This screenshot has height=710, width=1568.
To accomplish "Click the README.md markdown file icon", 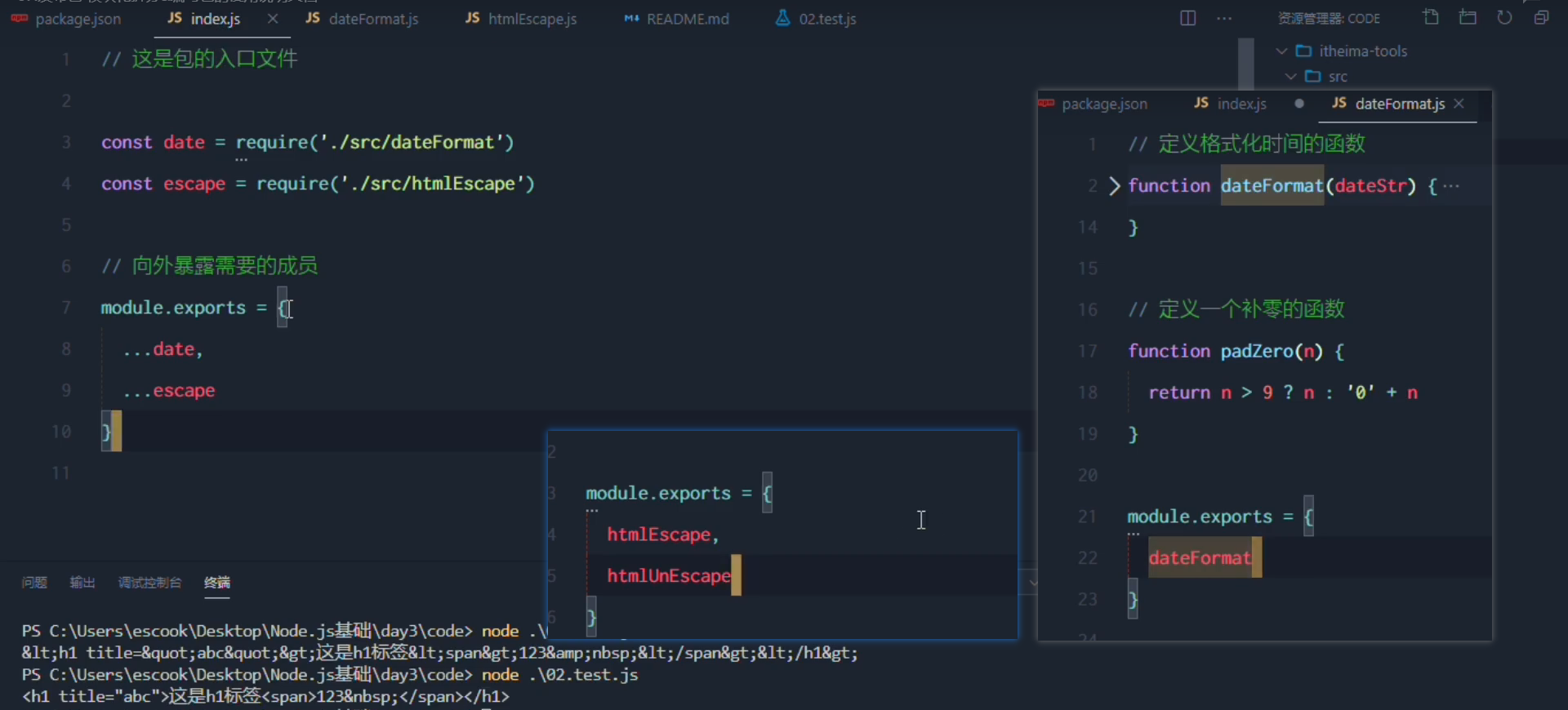I will tap(631, 19).
